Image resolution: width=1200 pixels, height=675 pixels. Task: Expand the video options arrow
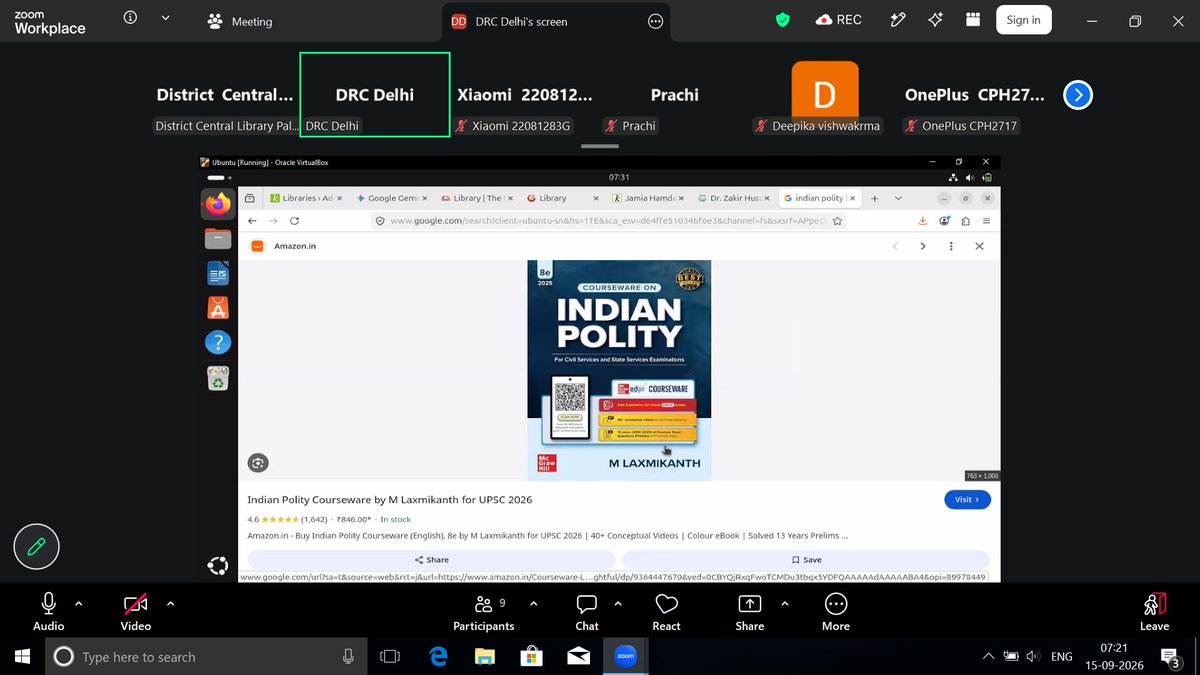170,604
